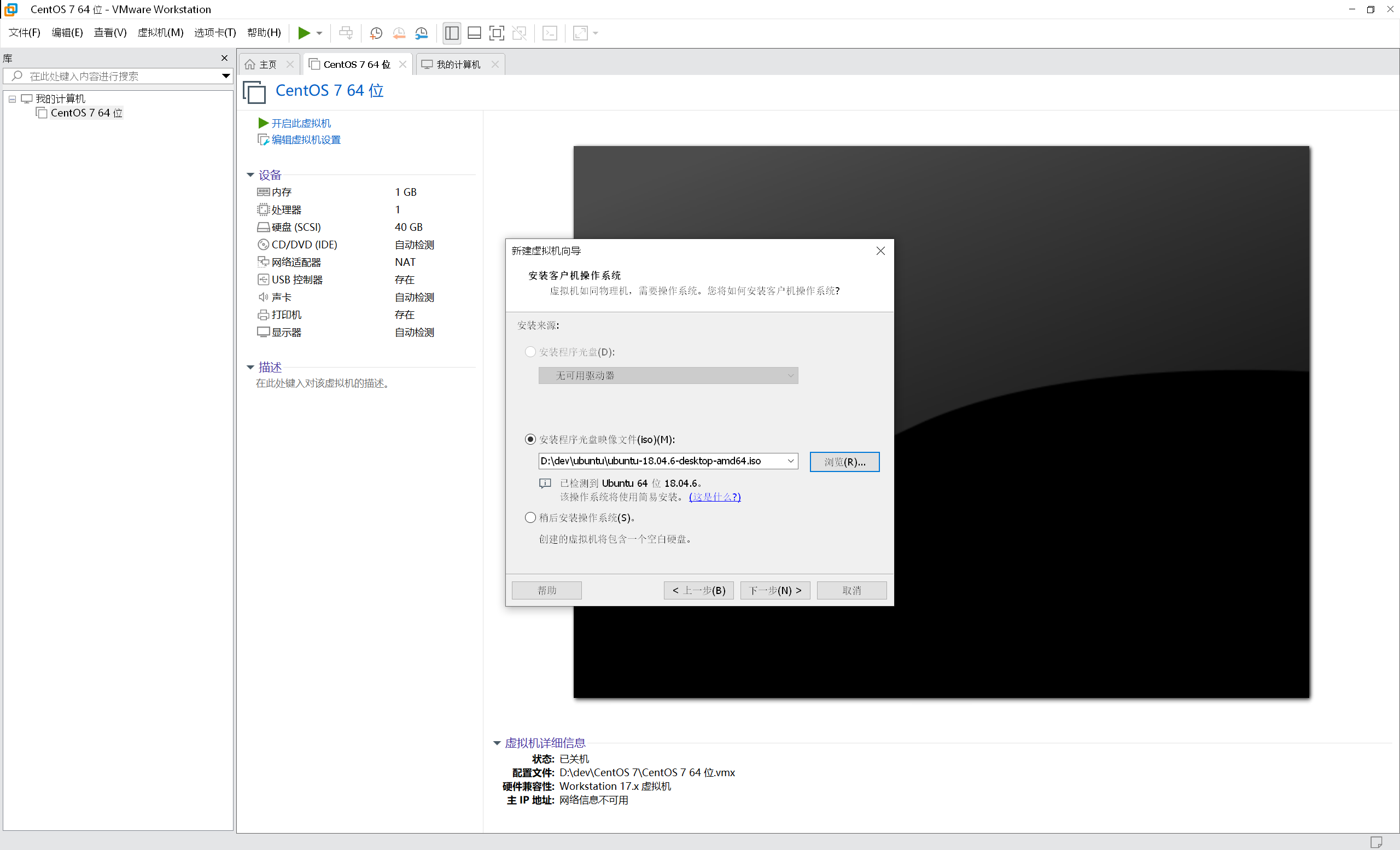Open the 编辑(E) menu

(67, 32)
